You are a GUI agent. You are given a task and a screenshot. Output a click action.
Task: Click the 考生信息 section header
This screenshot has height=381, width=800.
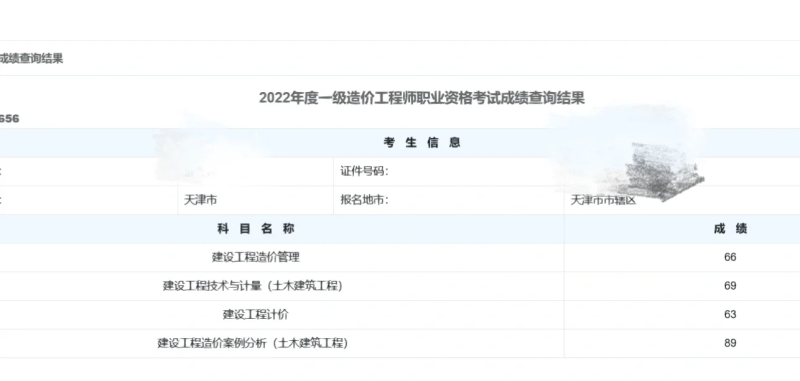tap(422, 142)
